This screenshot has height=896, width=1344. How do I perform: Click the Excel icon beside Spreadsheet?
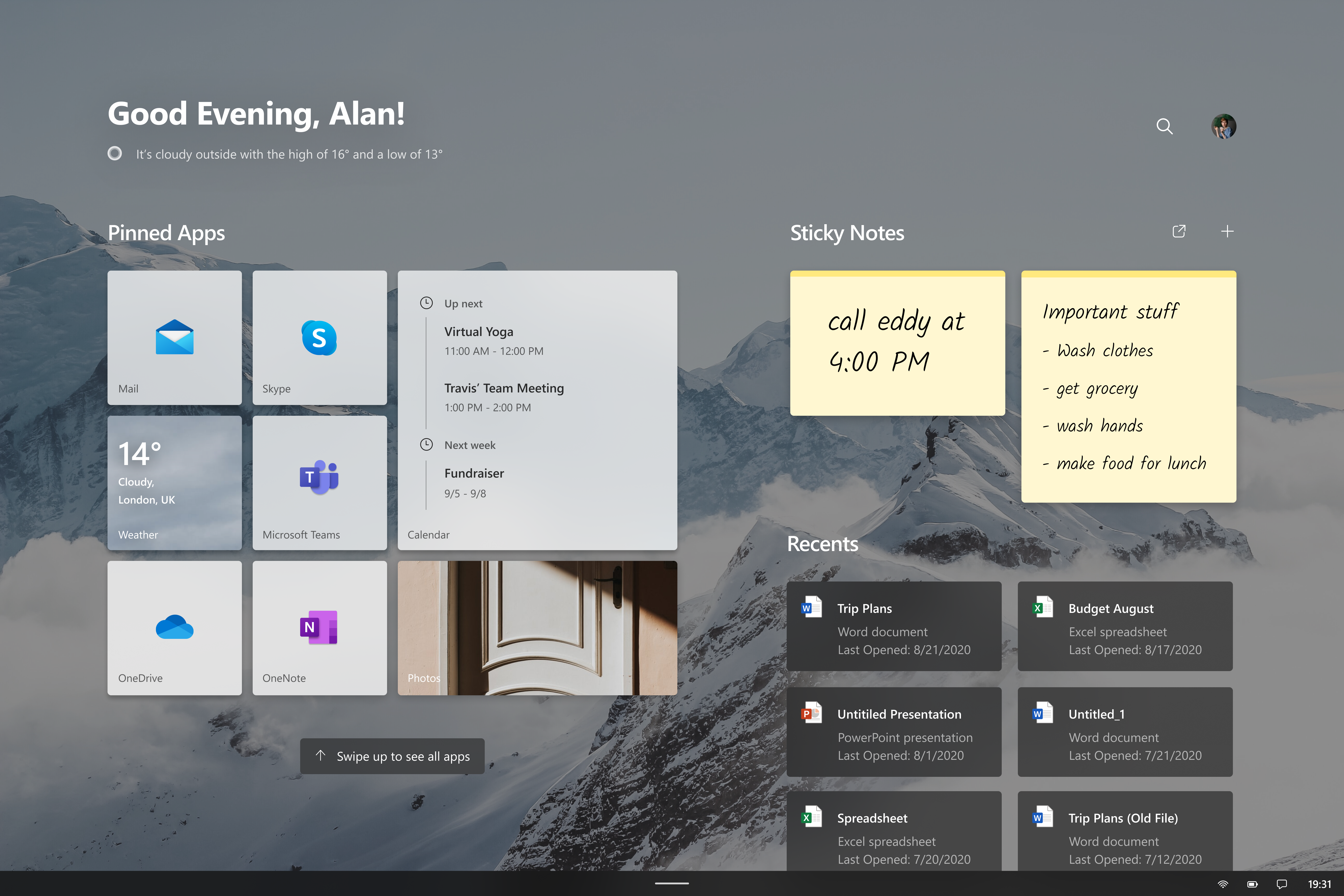(811, 816)
